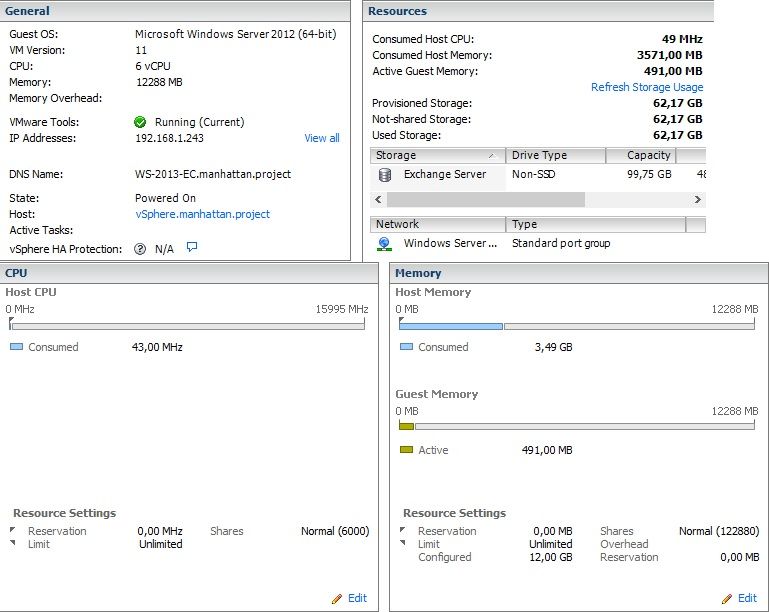The height and width of the screenshot is (612, 769).
Task: Click Edit link in the CPU panel
Action: pos(357,598)
